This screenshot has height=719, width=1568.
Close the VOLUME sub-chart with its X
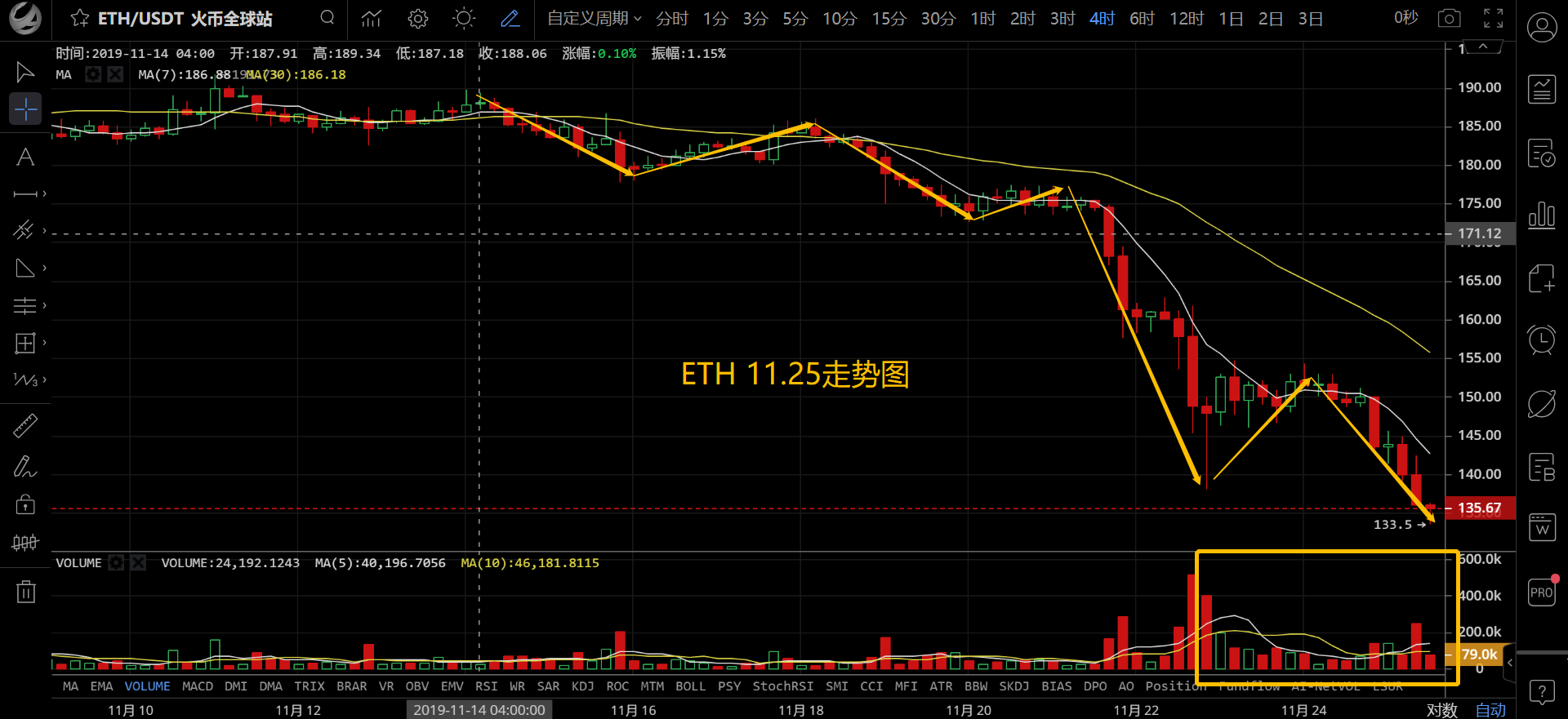point(138,563)
